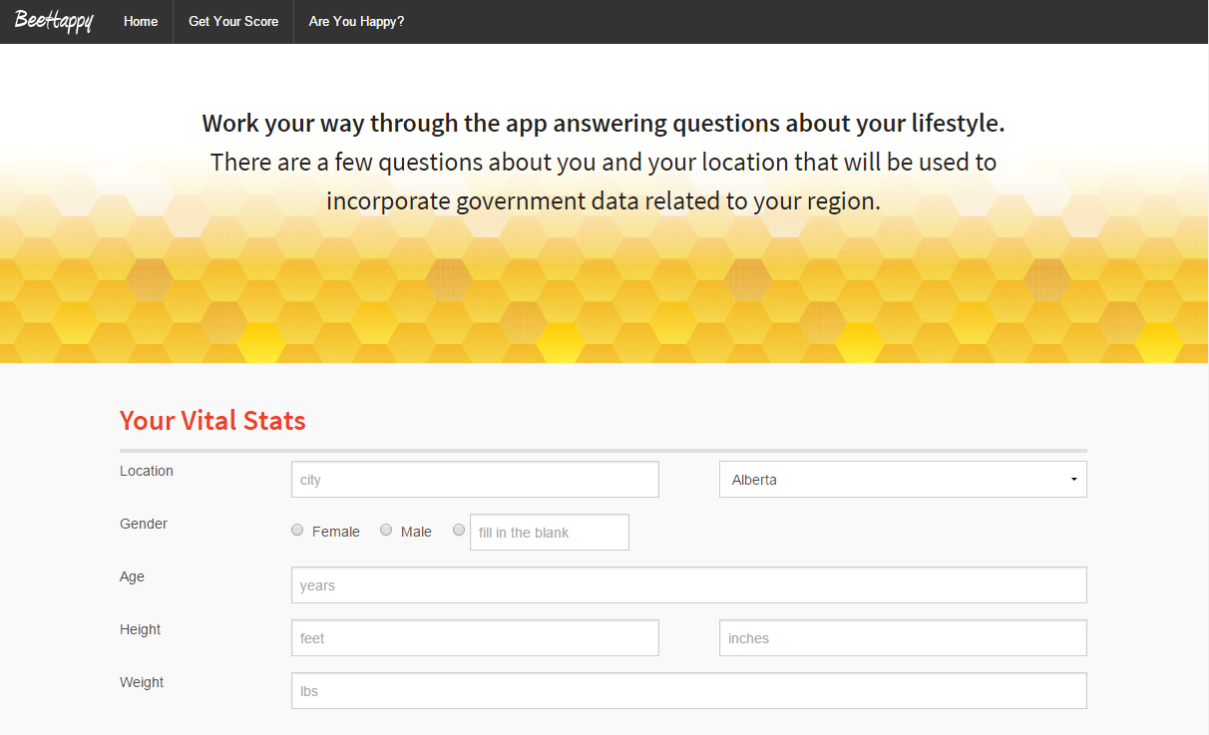Click the Age years input field

click(688, 585)
